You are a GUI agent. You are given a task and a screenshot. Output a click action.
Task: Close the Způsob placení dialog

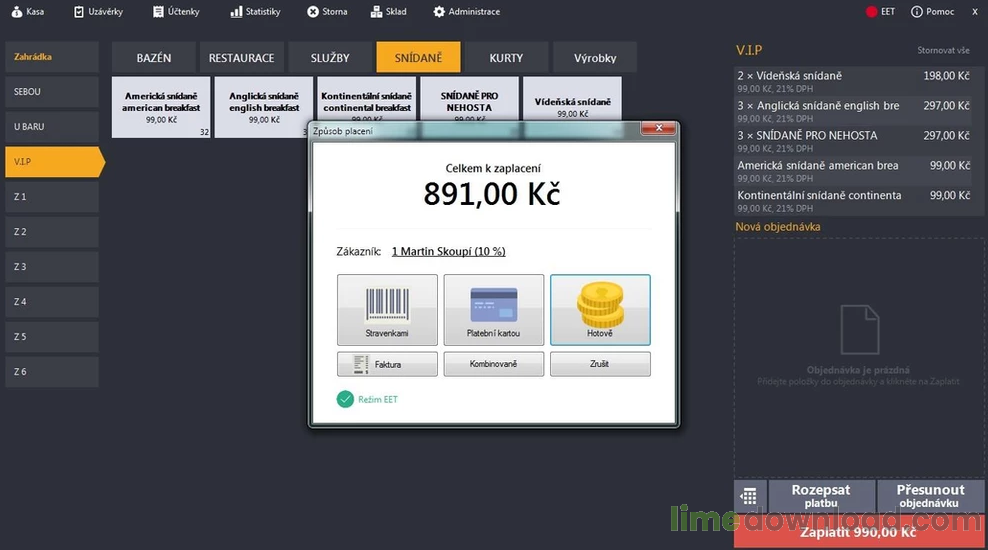pyautogui.click(x=658, y=128)
